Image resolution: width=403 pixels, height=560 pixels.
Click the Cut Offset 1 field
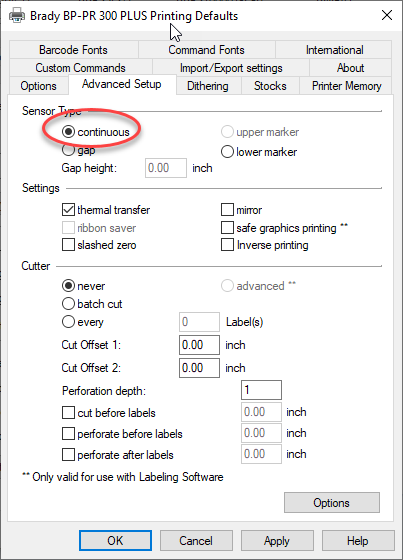(x=199, y=345)
